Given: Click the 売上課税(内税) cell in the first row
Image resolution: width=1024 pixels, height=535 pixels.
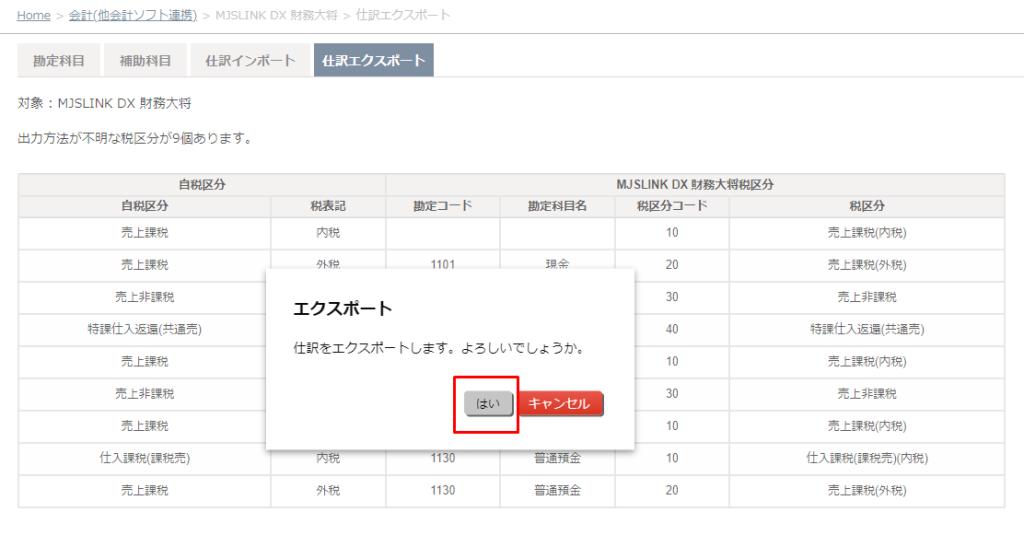Looking at the screenshot, I should point(867,233).
